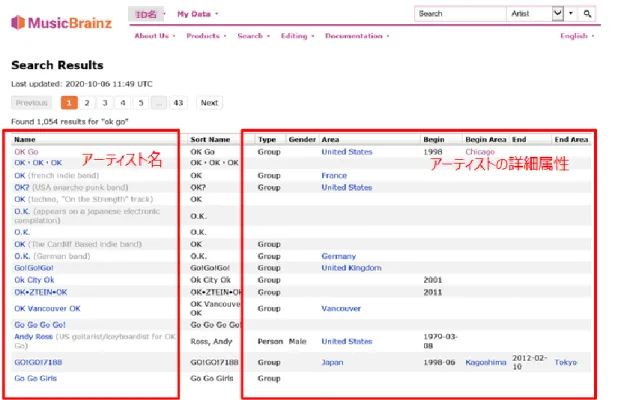Open the About Us menu
621x400 pixels.
click(155, 36)
